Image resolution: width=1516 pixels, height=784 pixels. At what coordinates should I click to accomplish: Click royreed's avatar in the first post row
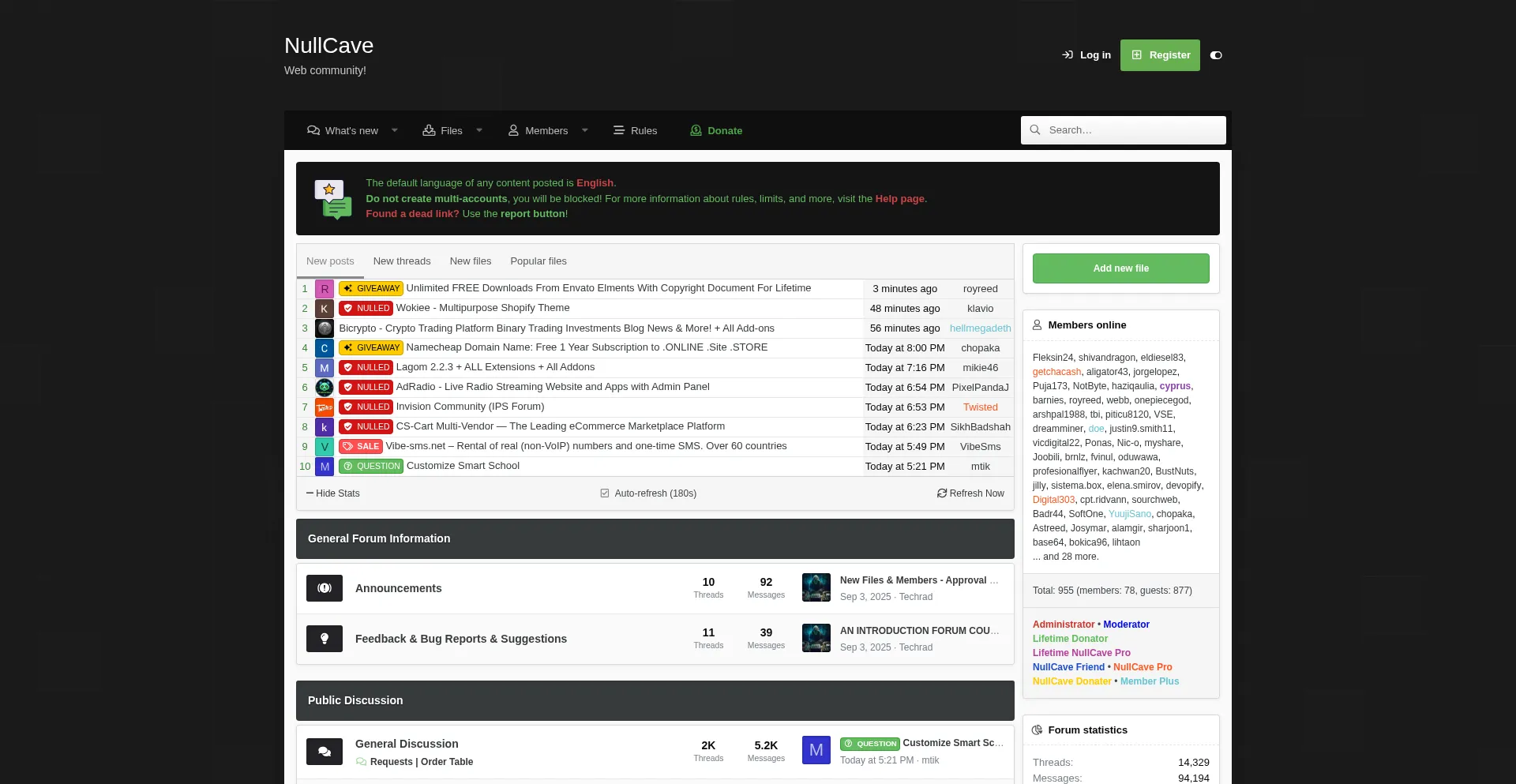coord(325,289)
